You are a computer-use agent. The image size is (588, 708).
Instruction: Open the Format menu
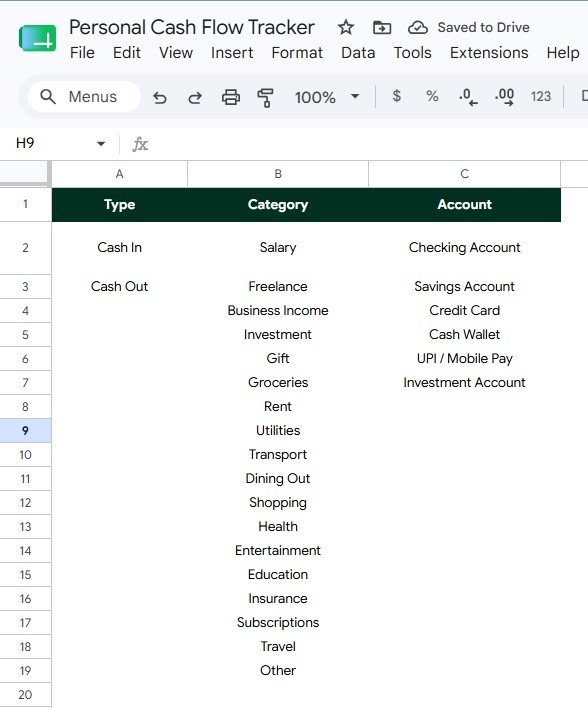point(297,53)
